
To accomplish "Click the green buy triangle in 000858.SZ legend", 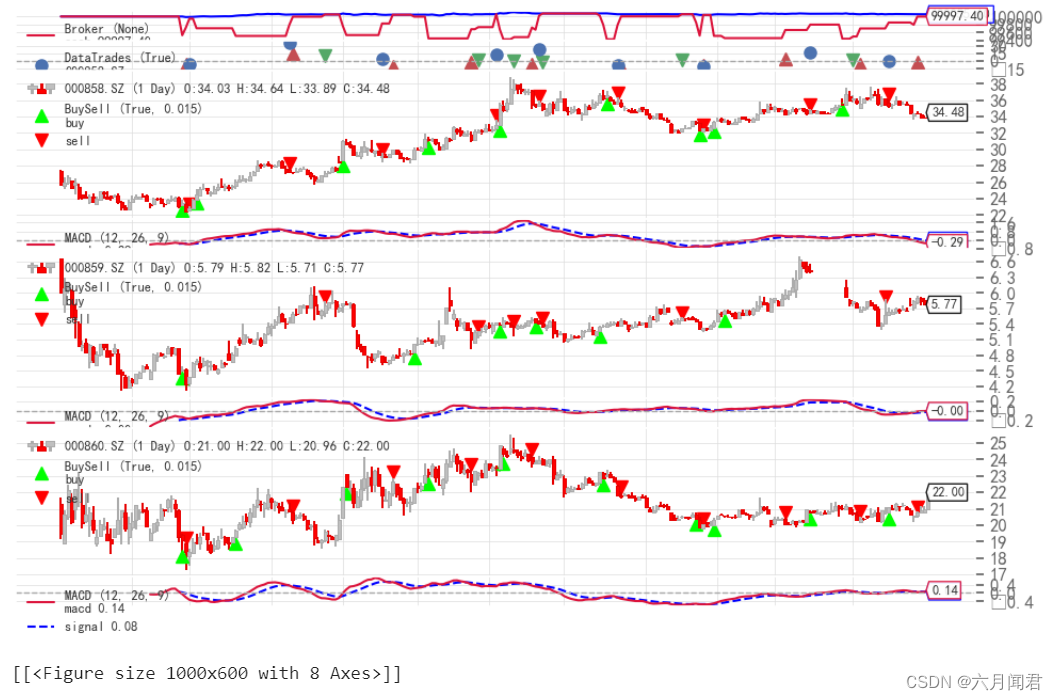I will (x=42, y=117).
